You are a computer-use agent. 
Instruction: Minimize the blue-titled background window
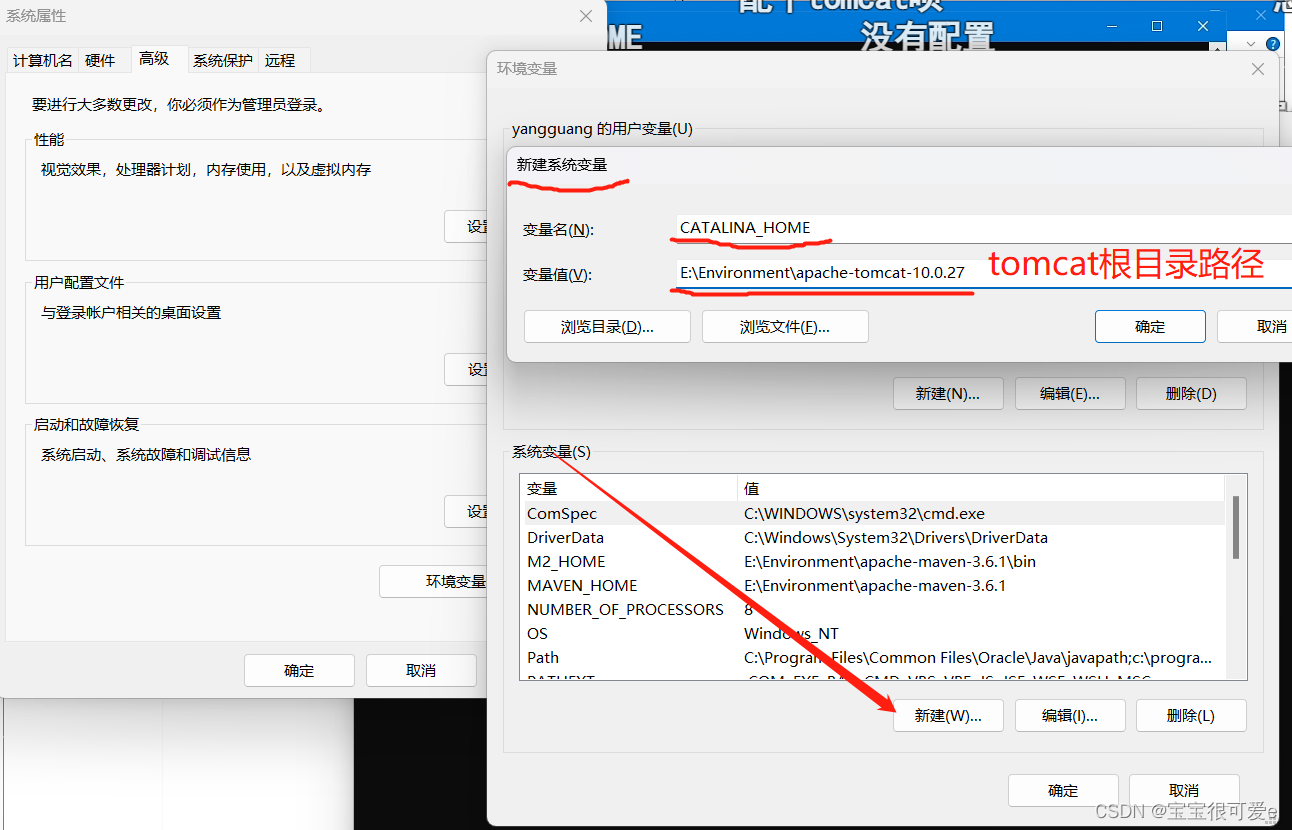(1111, 26)
